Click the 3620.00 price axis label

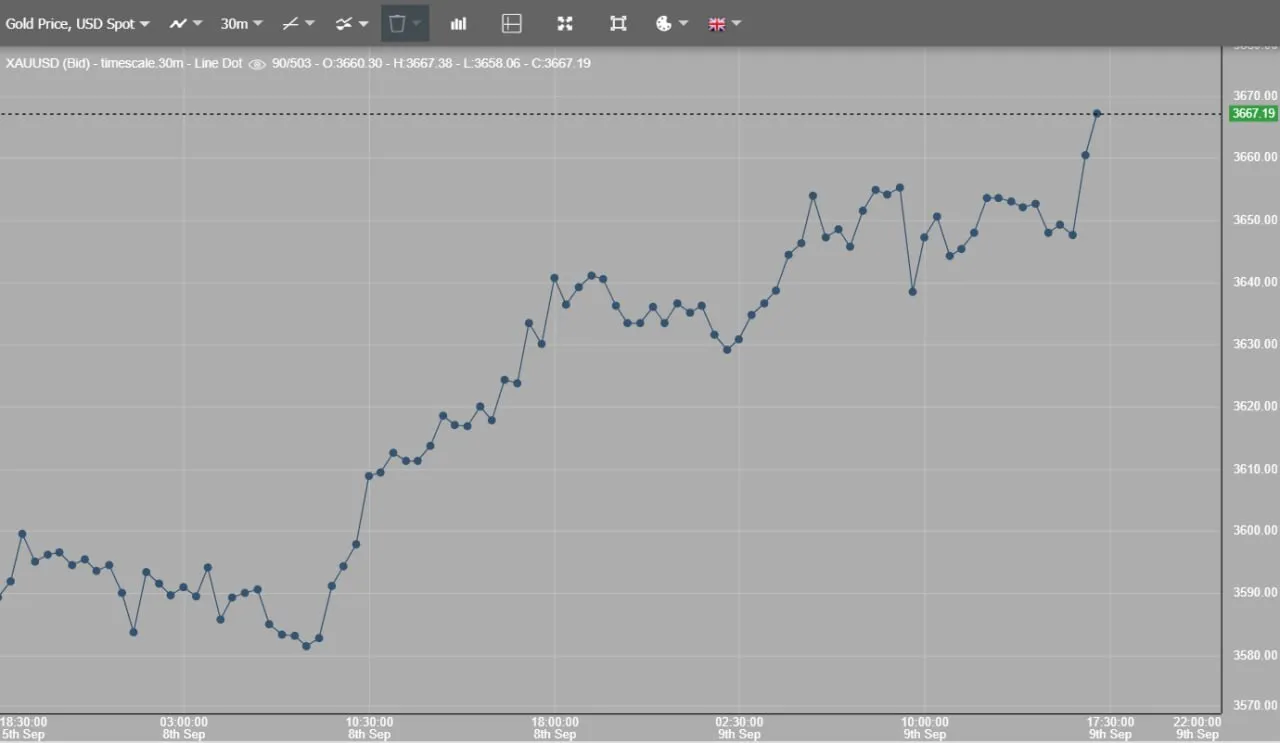1254,406
